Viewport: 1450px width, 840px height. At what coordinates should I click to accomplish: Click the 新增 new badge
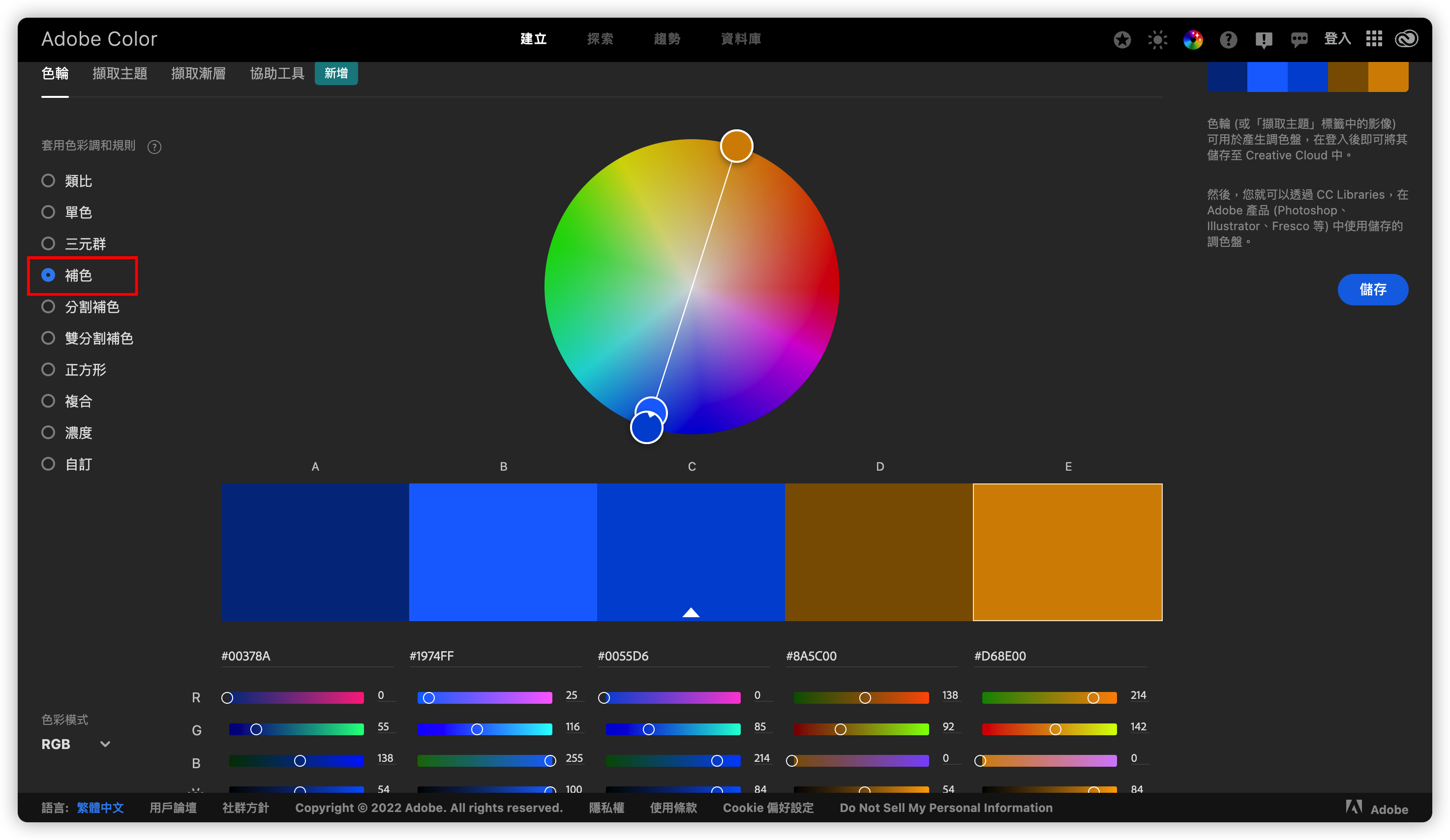click(x=336, y=73)
